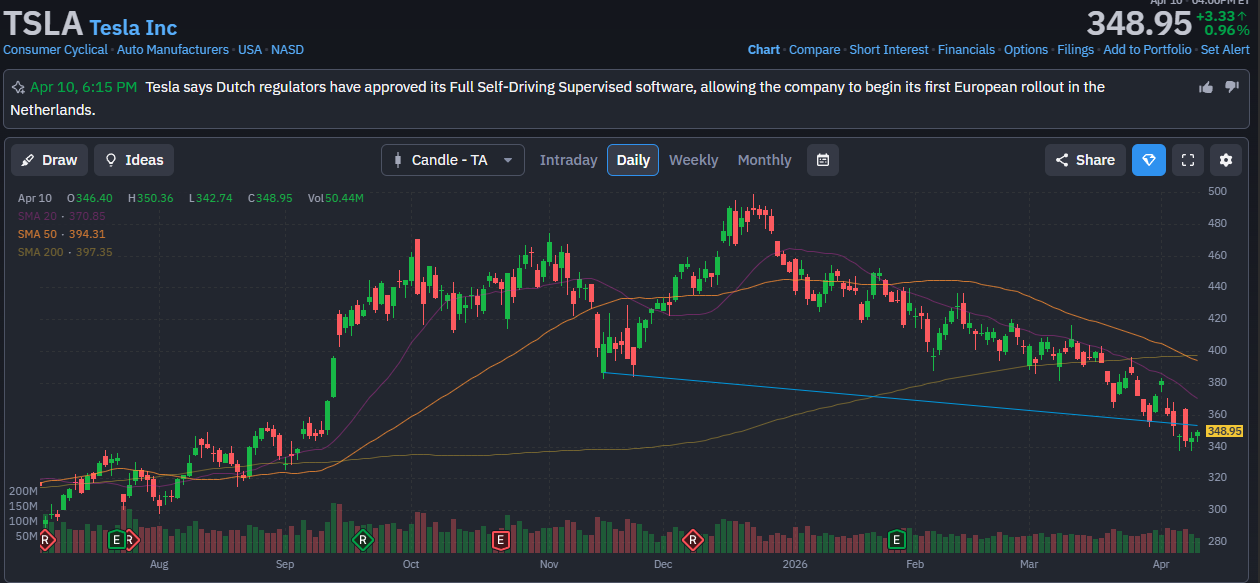Click the Nov label on the time axis
Viewport: 1260px width, 583px height.
(x=548, y=564)
